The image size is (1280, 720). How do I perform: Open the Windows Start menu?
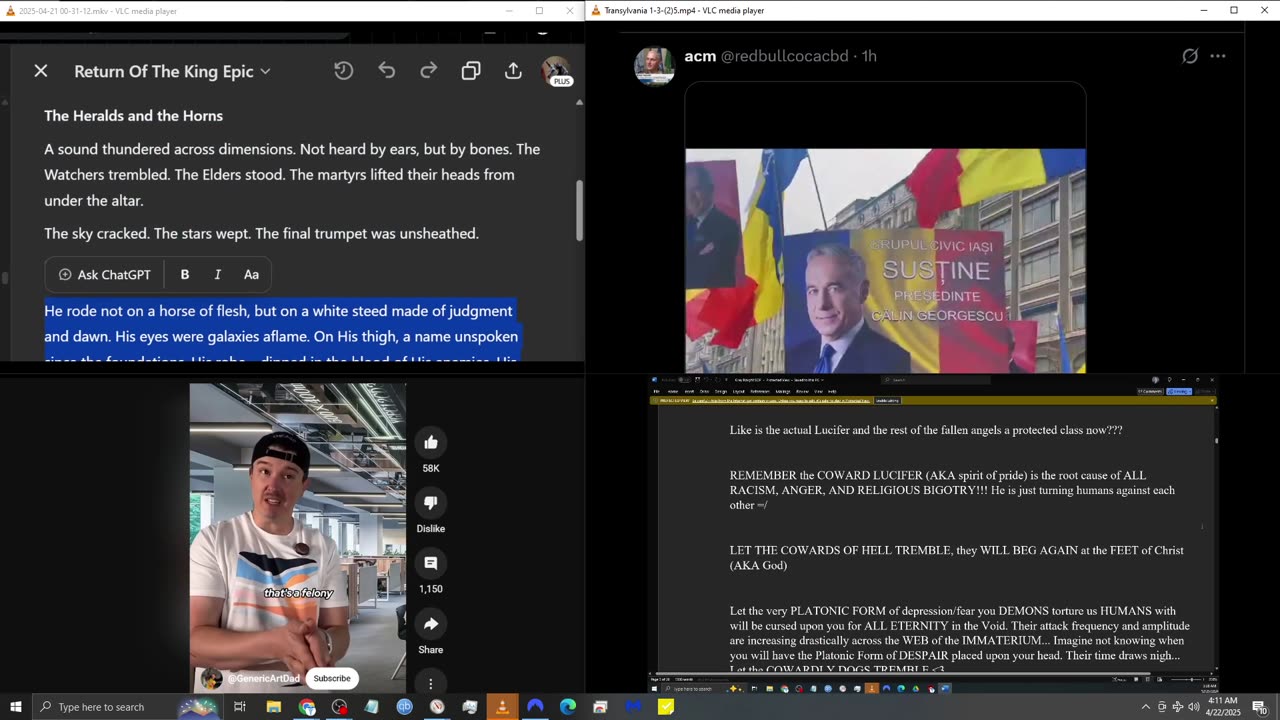pos(15,707)
